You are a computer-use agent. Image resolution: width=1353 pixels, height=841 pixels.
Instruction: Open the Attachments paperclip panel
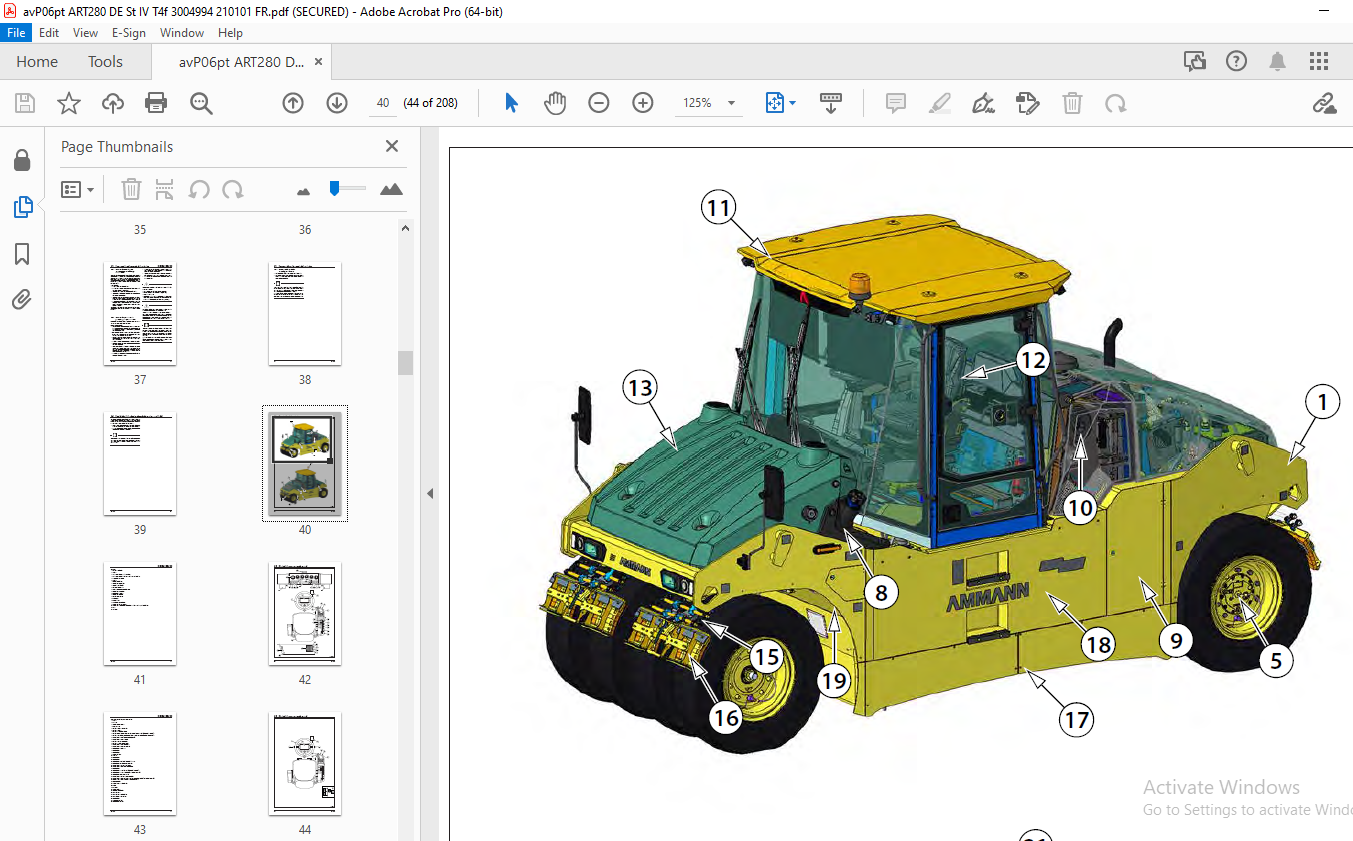22,299
